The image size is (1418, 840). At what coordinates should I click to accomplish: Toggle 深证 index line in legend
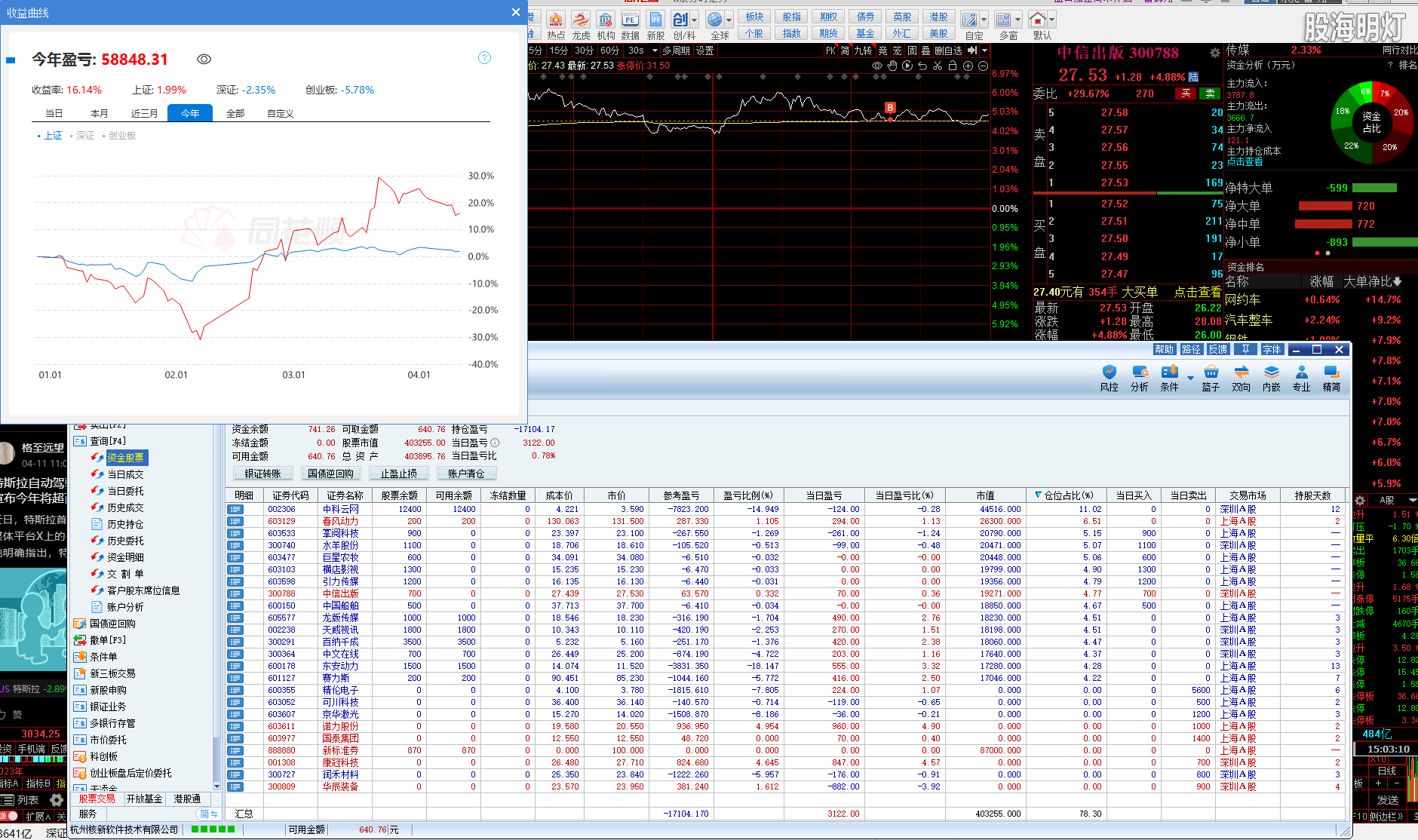click(x=82, y=136)
